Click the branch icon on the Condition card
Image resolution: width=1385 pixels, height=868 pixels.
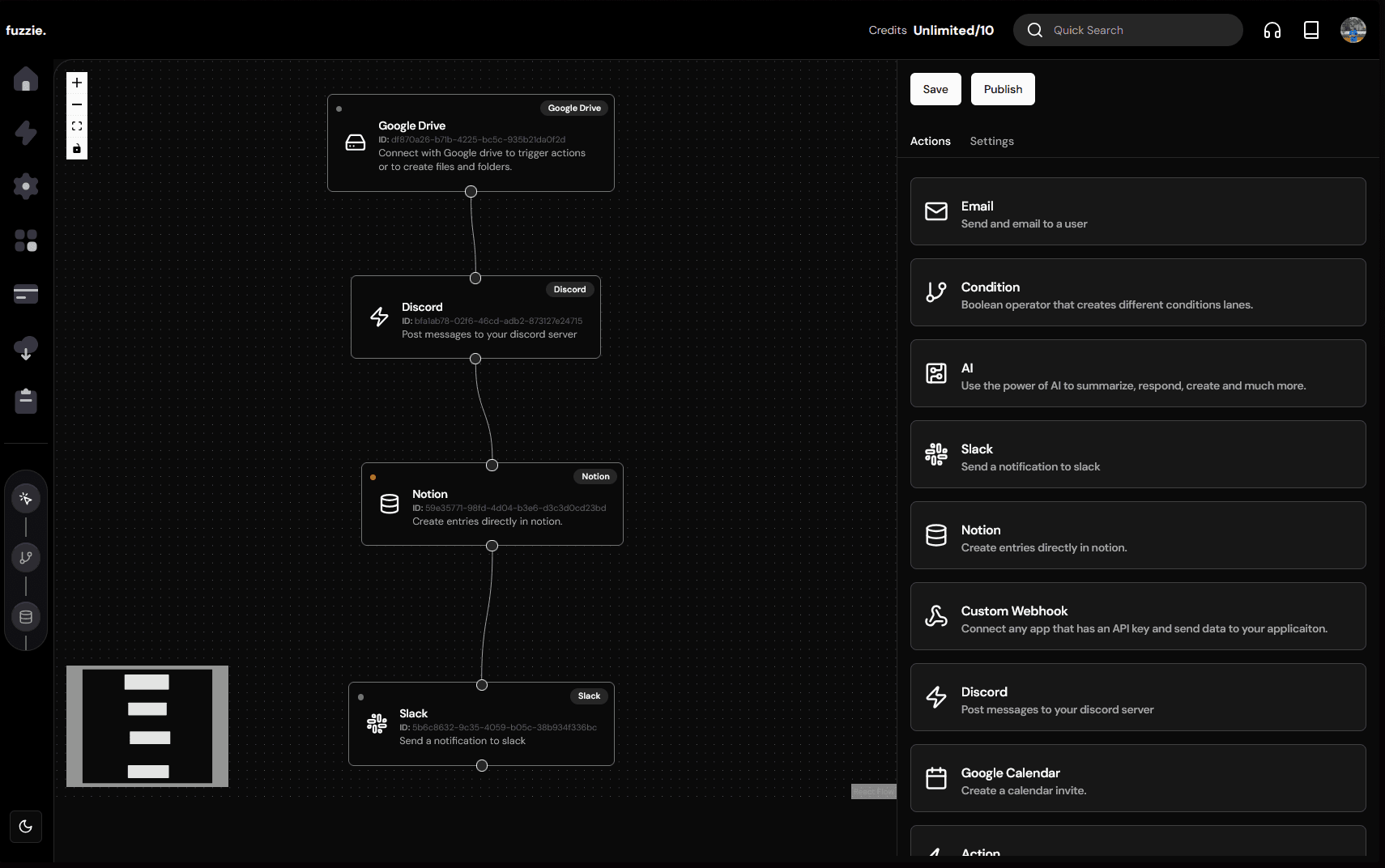tap(936, 292)
